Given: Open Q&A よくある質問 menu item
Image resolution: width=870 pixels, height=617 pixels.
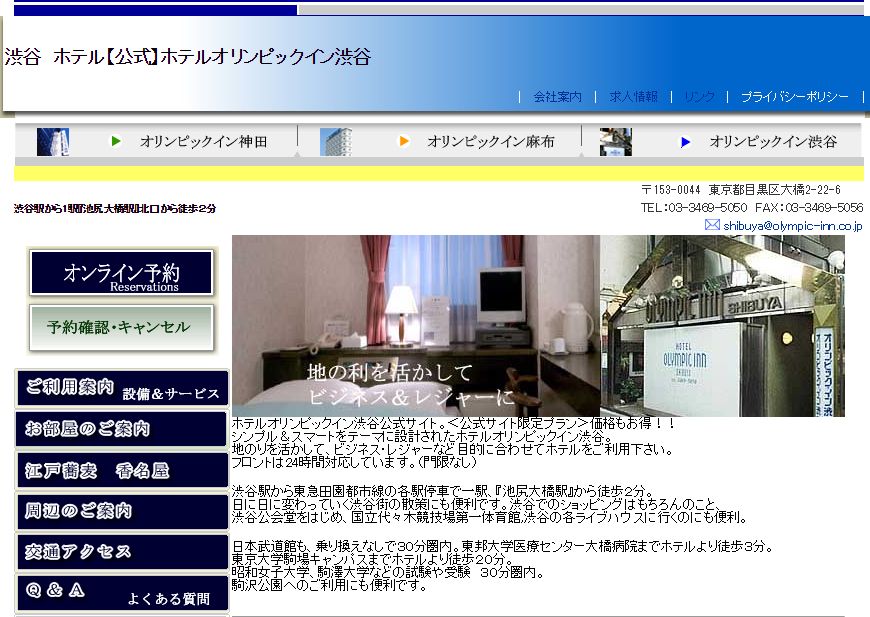Looking at the screenshot, I should click(122, 593).
